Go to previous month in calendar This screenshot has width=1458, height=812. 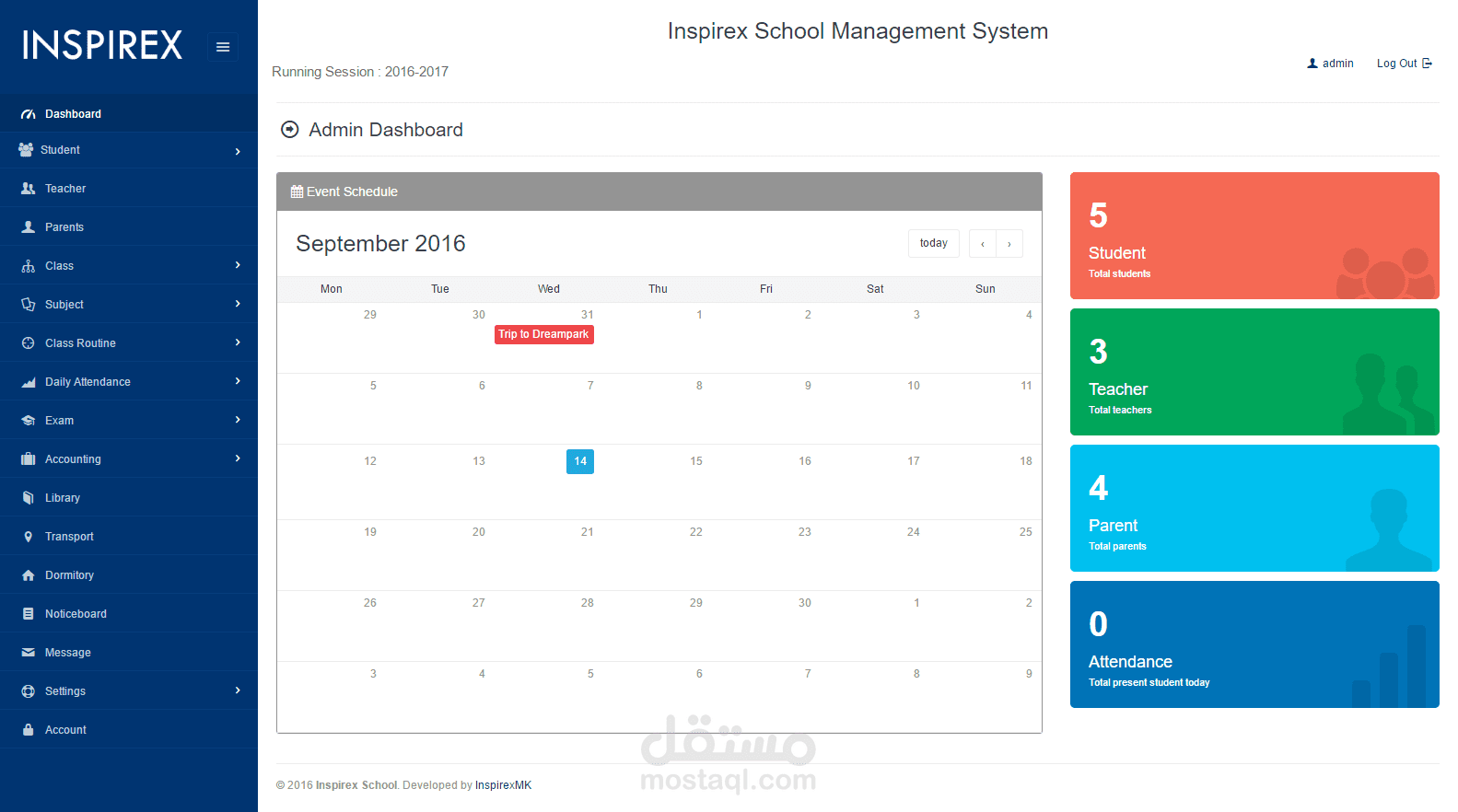(983, 243)
